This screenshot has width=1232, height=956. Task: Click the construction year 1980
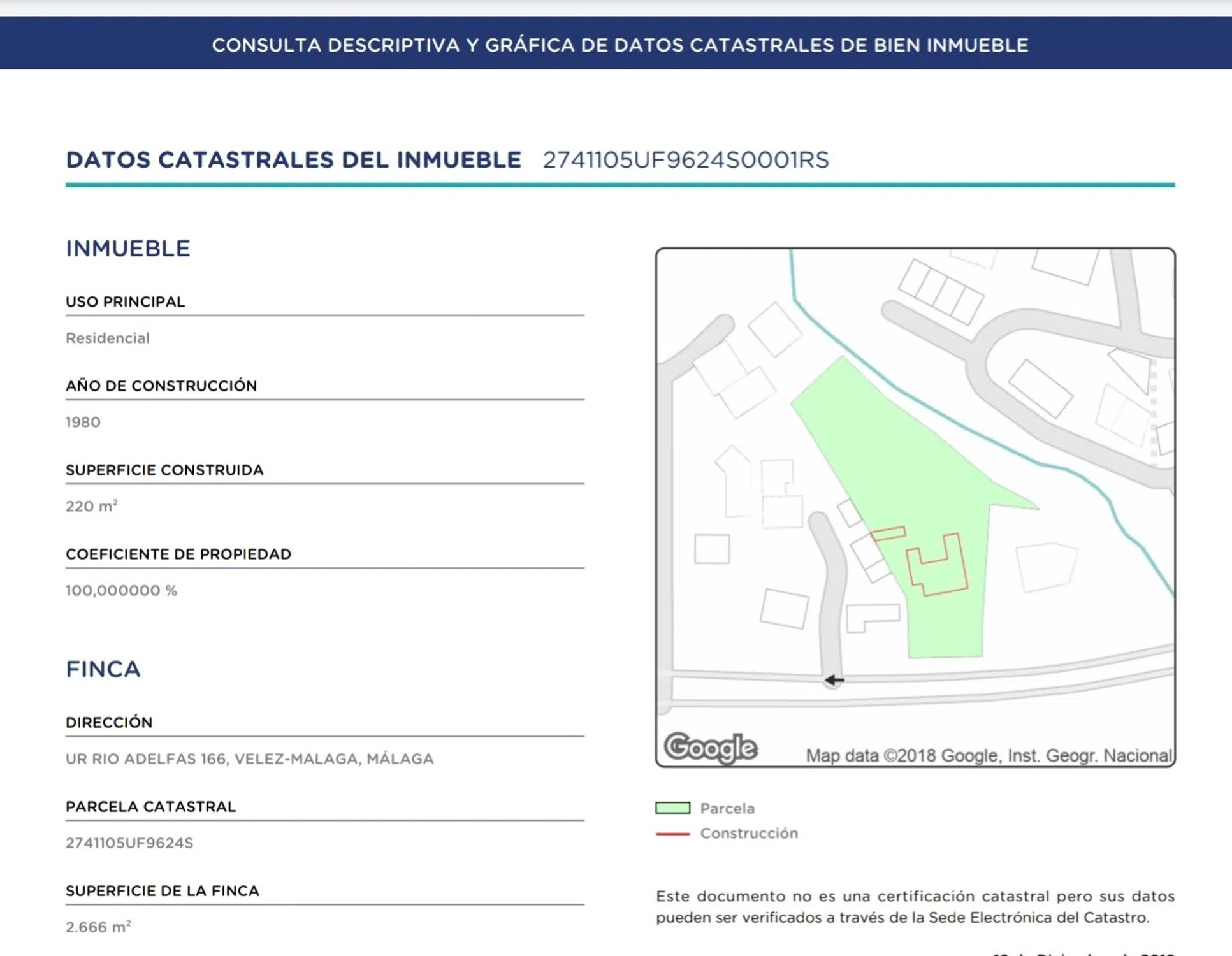pyautogui.click(x=83, y=422)
